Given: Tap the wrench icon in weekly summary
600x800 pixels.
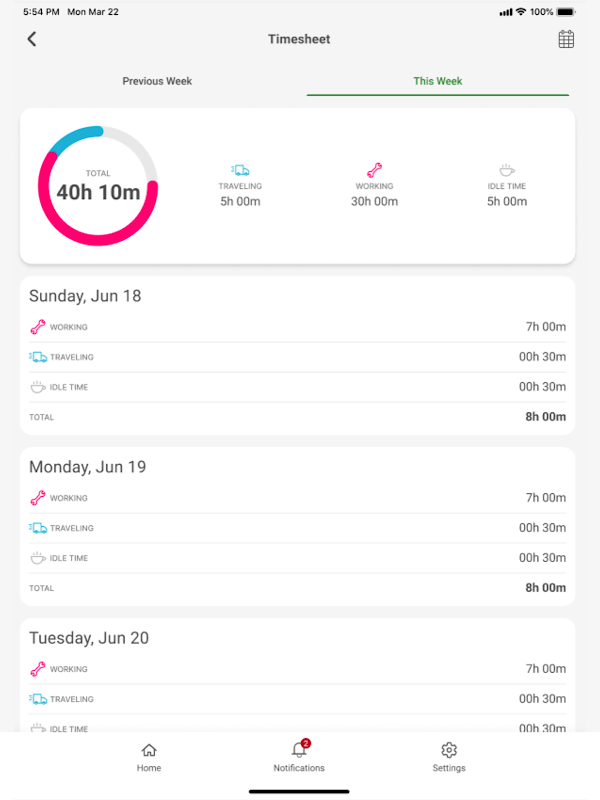Looking at the screenshot, I should [374, 171].
